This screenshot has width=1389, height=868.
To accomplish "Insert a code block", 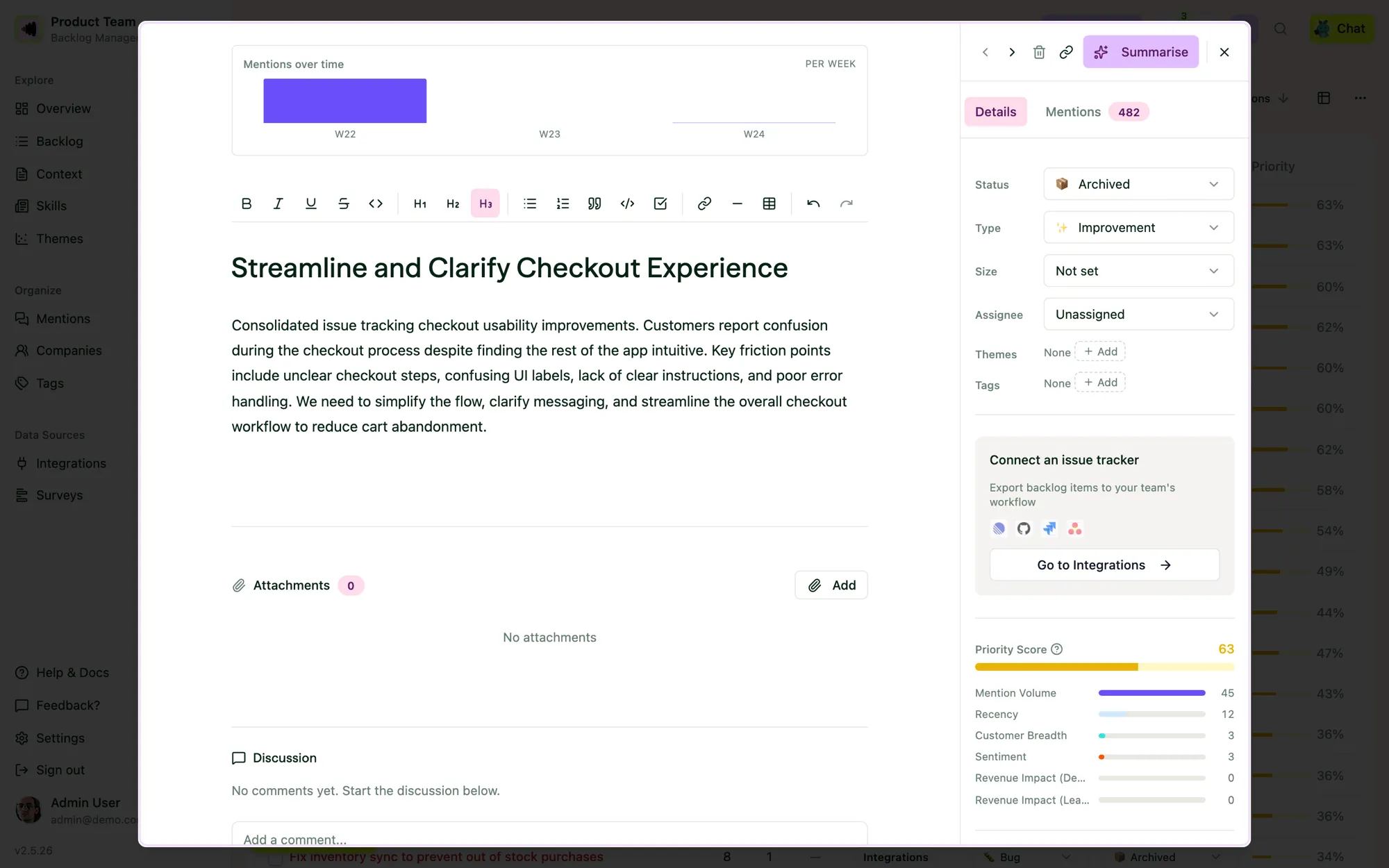I will (x=627, y=203).
